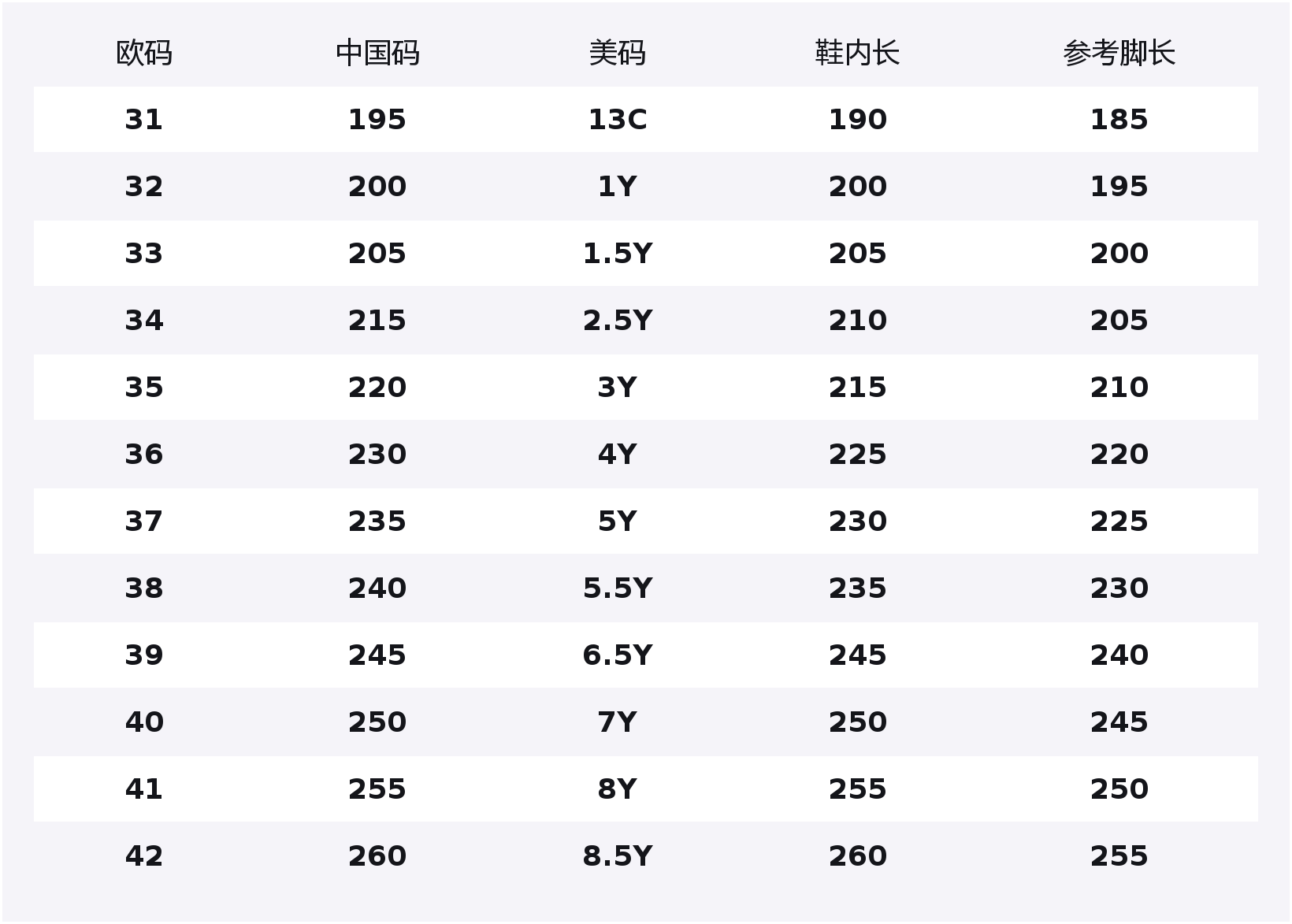Select the 5.5Y size cell
This screenshot has height=924, width=1292.
(x=618, y=588)
